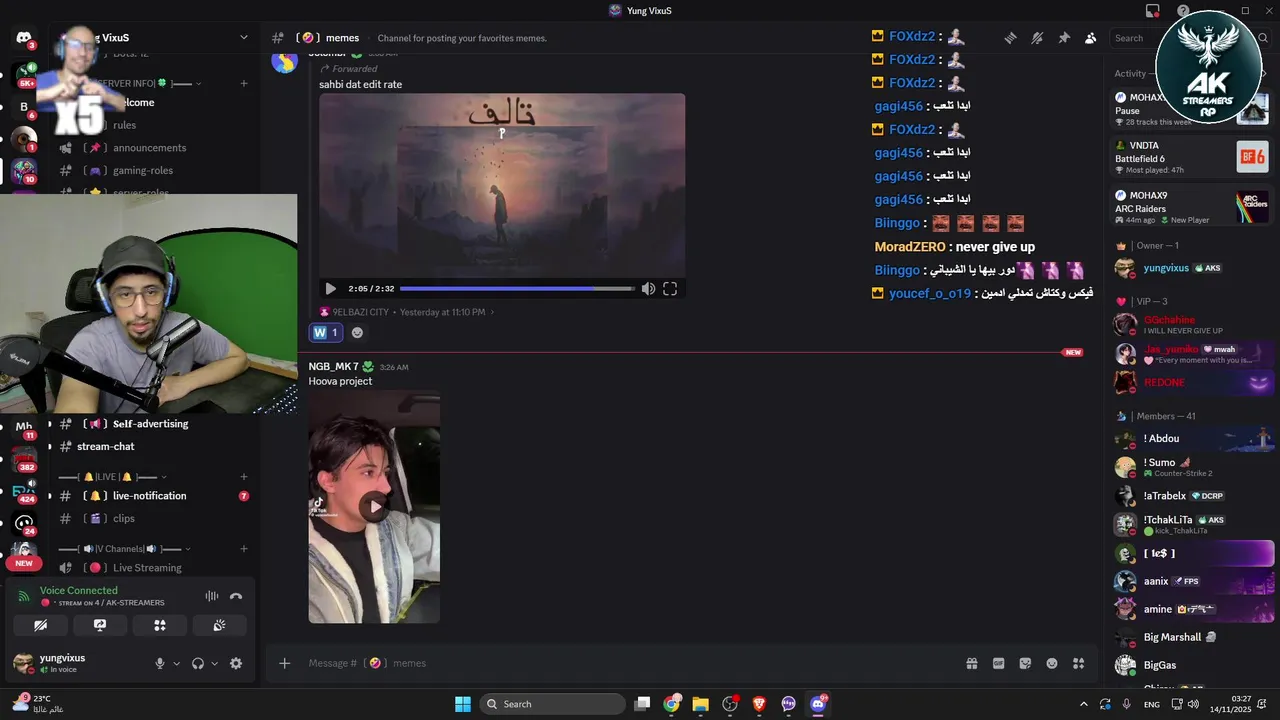Create a channel in SERVER INFO category
Screen dimensions: 1280x720
244,83
